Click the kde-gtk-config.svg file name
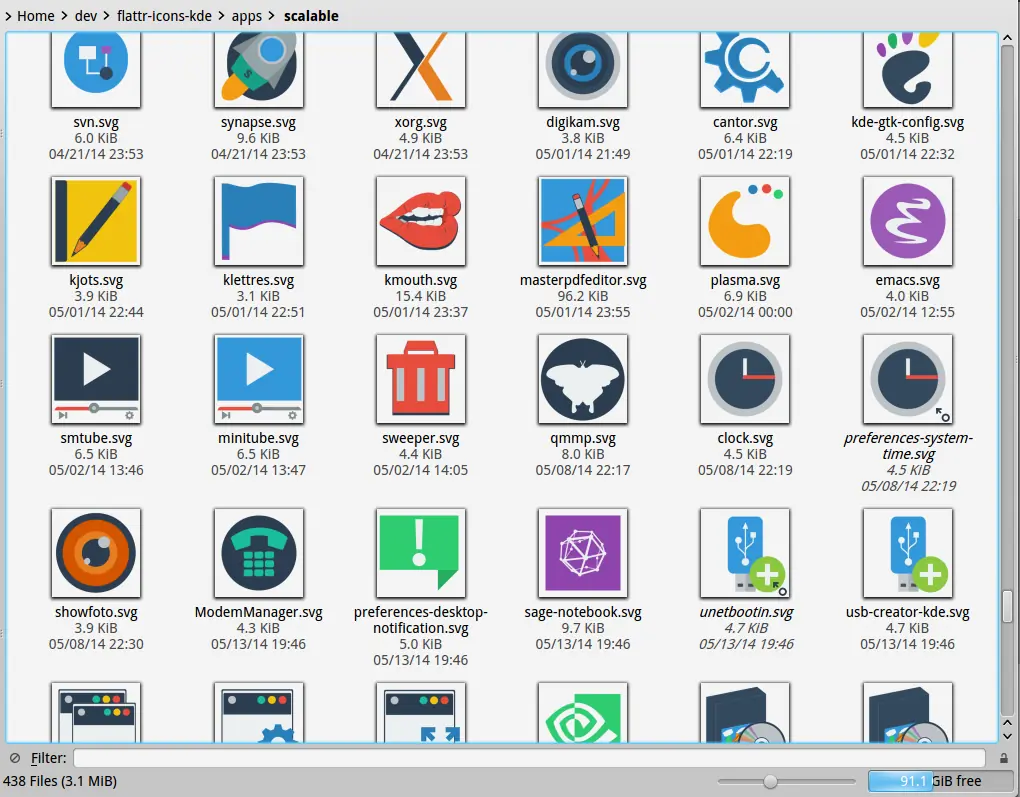This screenshot has width=1020, height=797. coord(907,122)
